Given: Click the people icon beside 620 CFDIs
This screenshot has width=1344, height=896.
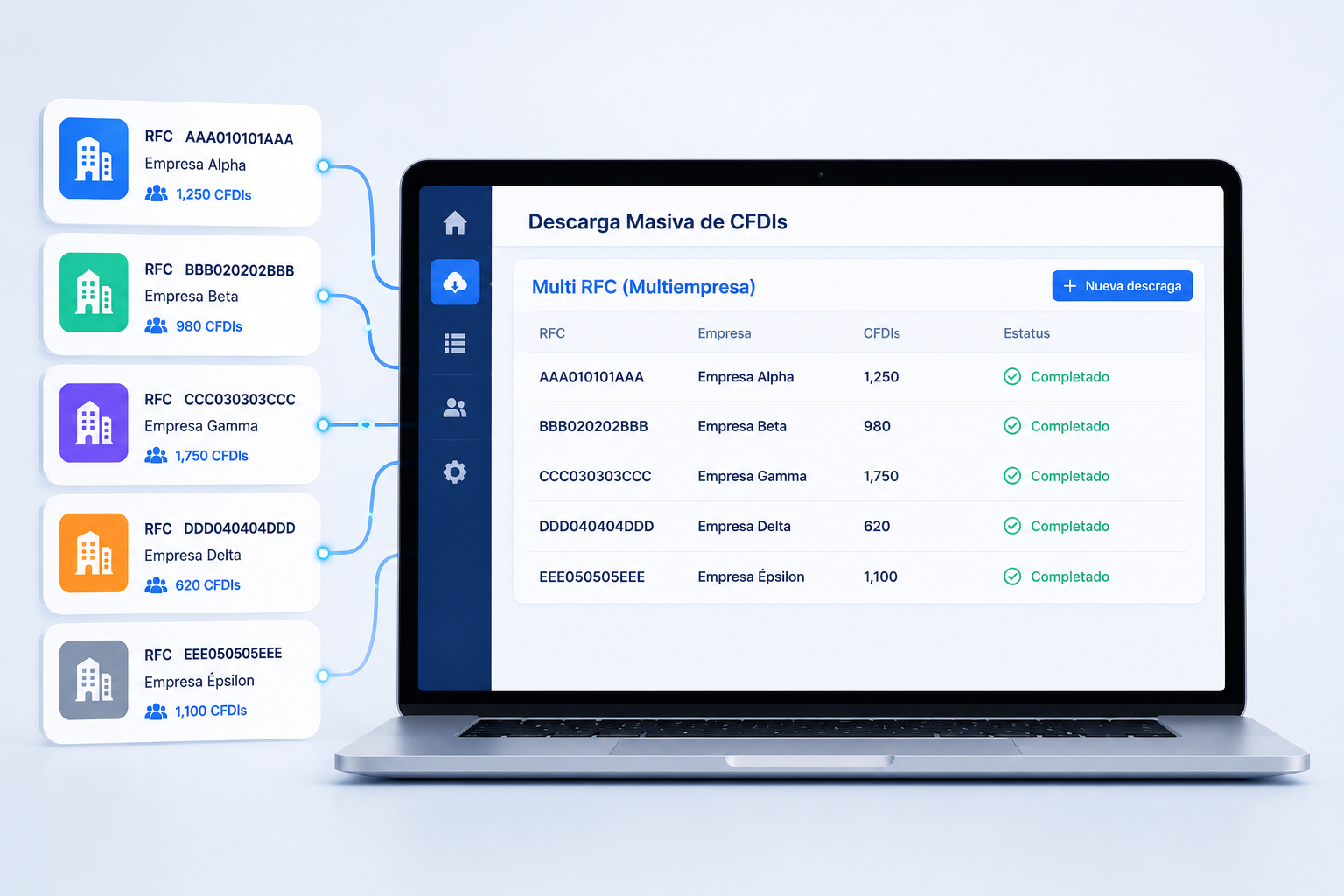Looking at the screenshot, I should click(156, 584).
